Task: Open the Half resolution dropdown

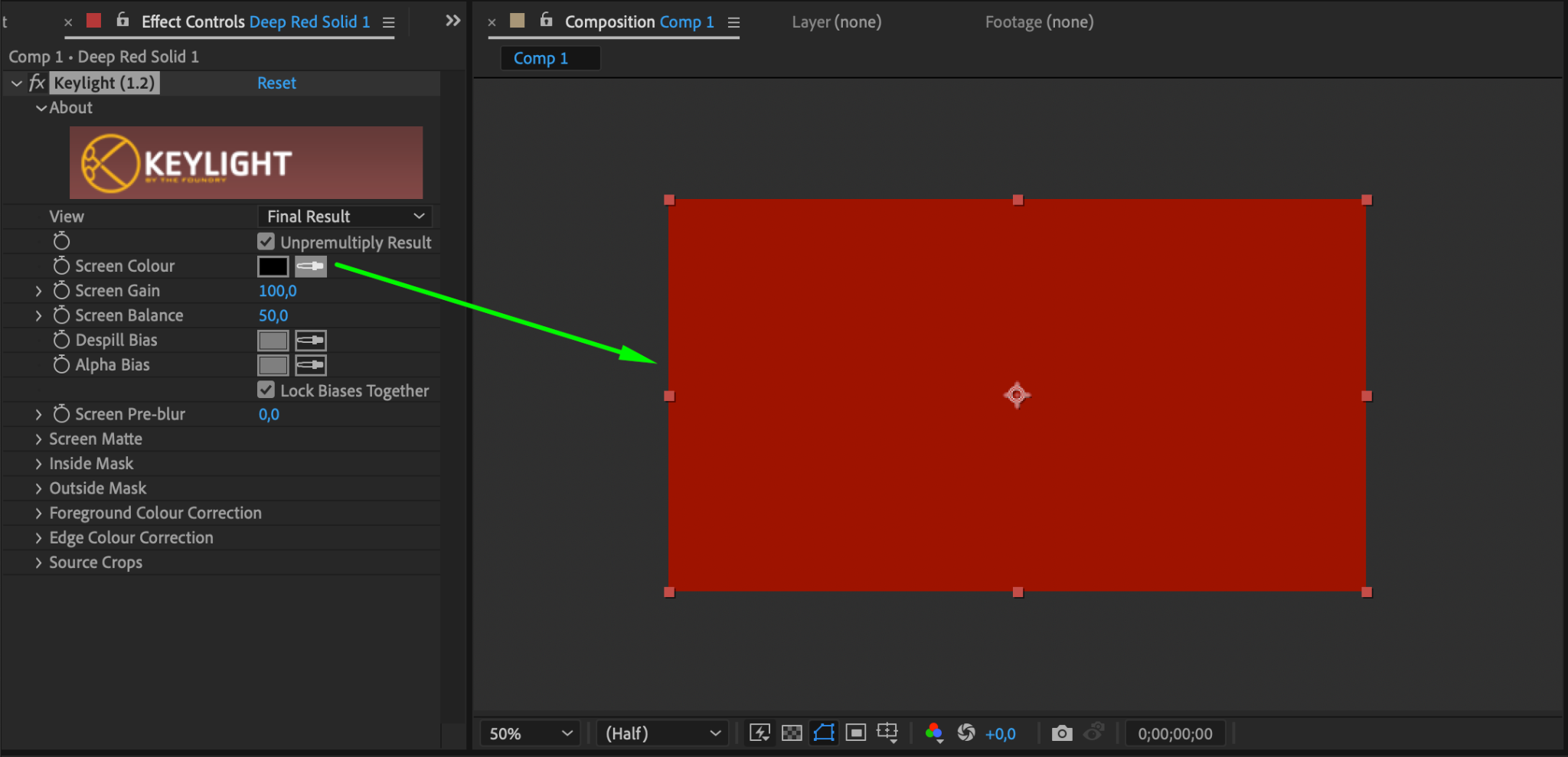Action: 663,733
